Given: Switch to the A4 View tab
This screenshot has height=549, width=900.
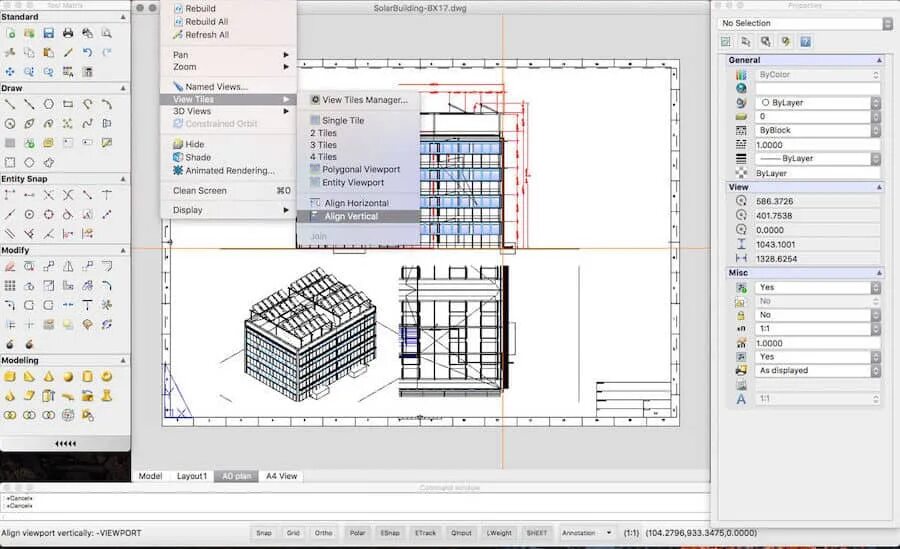Looking at the screenshot, I should pos(281,476).
